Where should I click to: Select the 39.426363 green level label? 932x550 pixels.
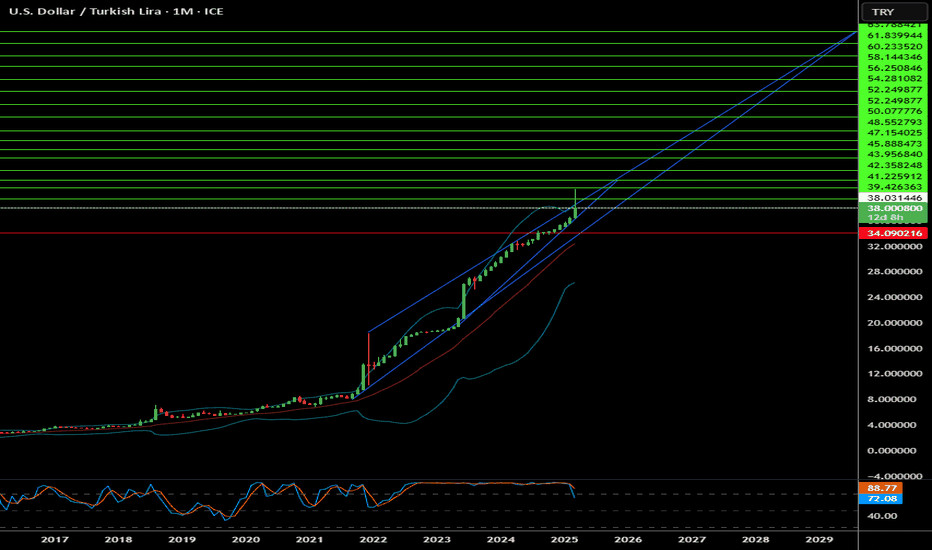[894, 185]
